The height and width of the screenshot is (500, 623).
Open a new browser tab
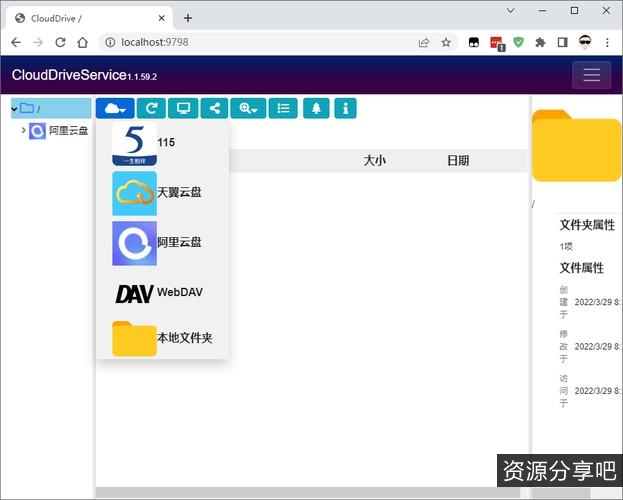click(x=188, y=18)
